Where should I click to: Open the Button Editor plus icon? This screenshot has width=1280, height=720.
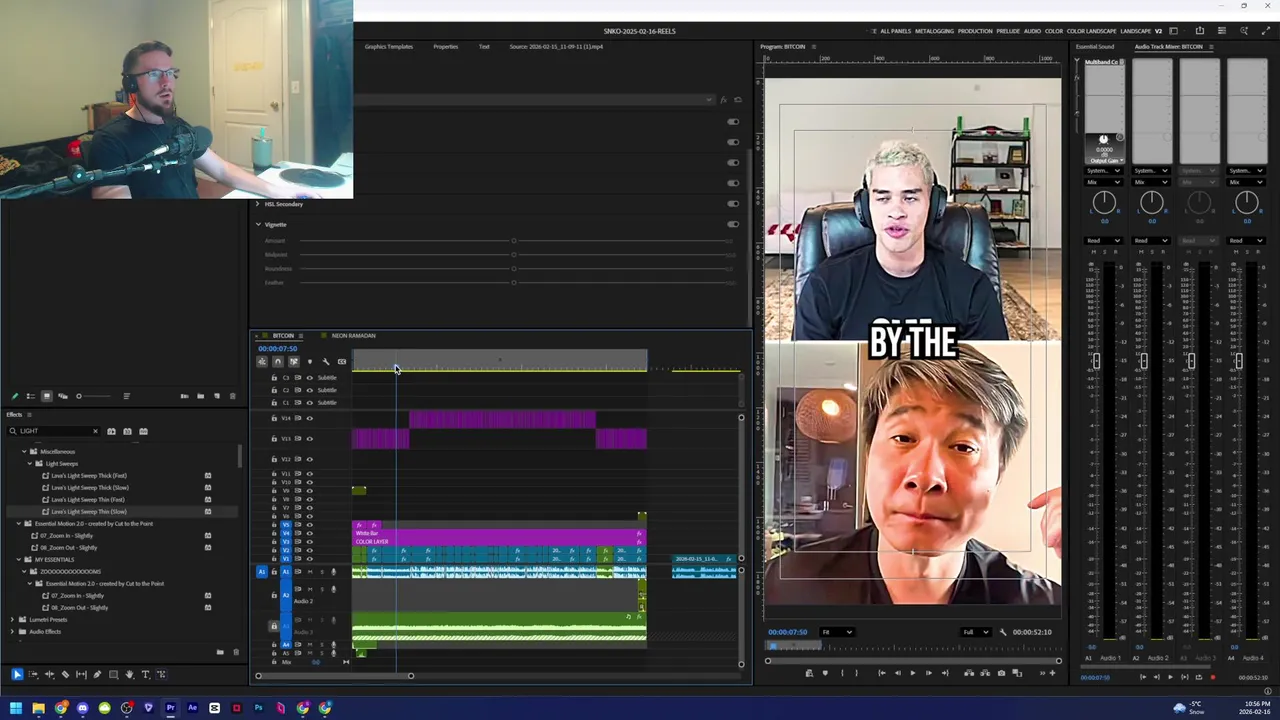[1052, 673]
